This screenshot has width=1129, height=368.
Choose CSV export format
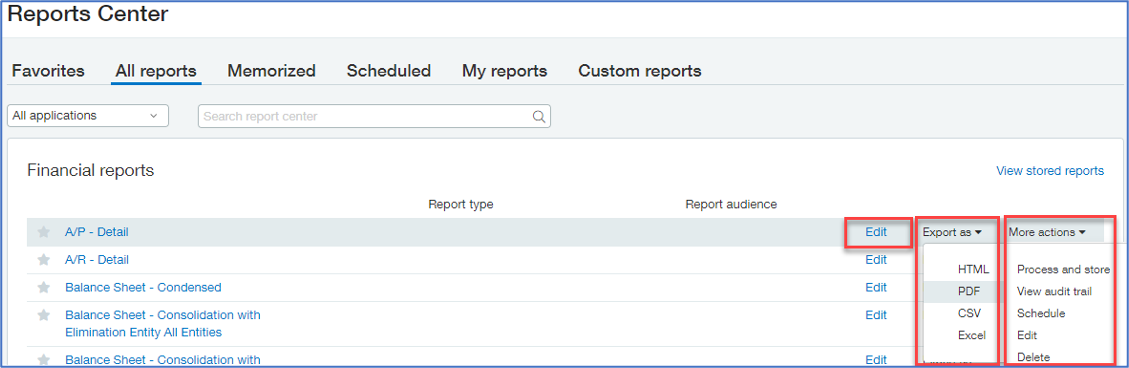click(969, 313)
